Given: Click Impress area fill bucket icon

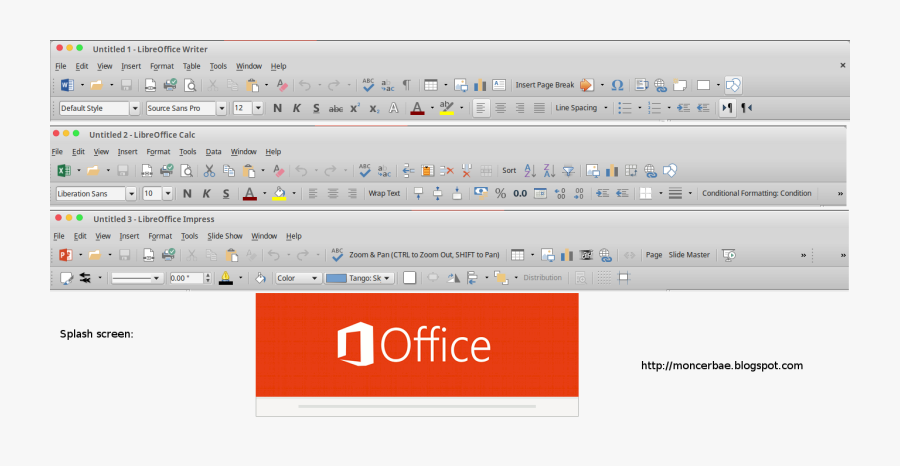Looking at the screenshot, I should coord(260,278).
